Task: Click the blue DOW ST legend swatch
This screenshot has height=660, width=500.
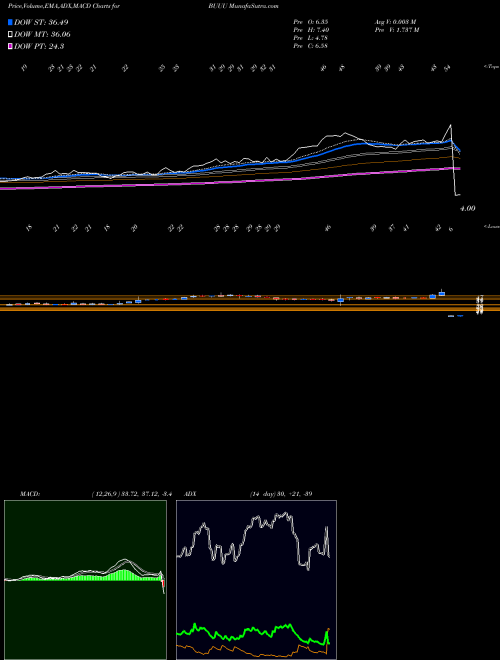Action: point(10,22)
